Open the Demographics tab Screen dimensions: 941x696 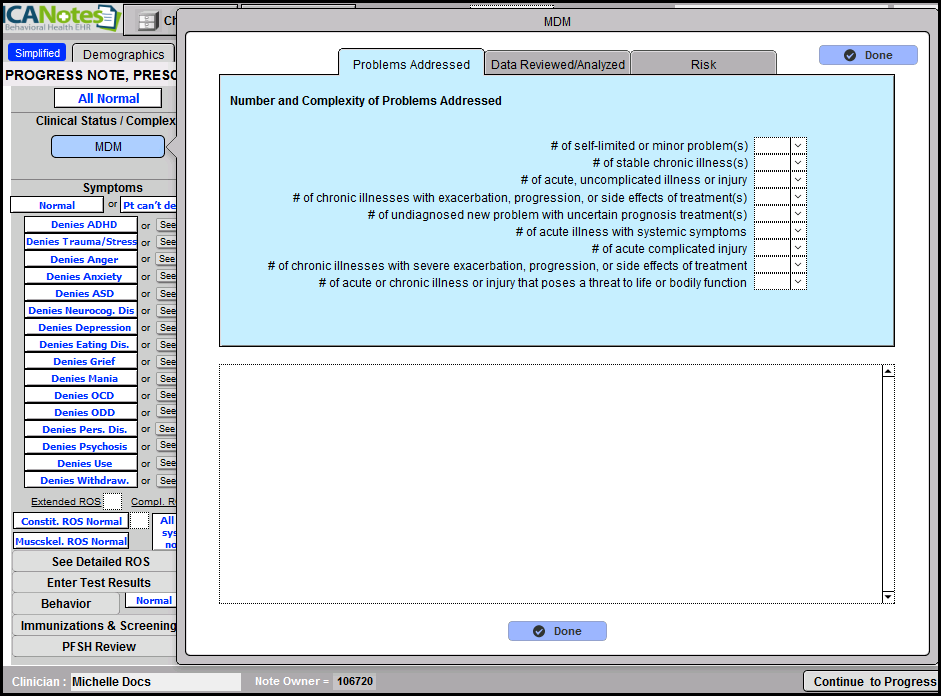tap(124, 54)
